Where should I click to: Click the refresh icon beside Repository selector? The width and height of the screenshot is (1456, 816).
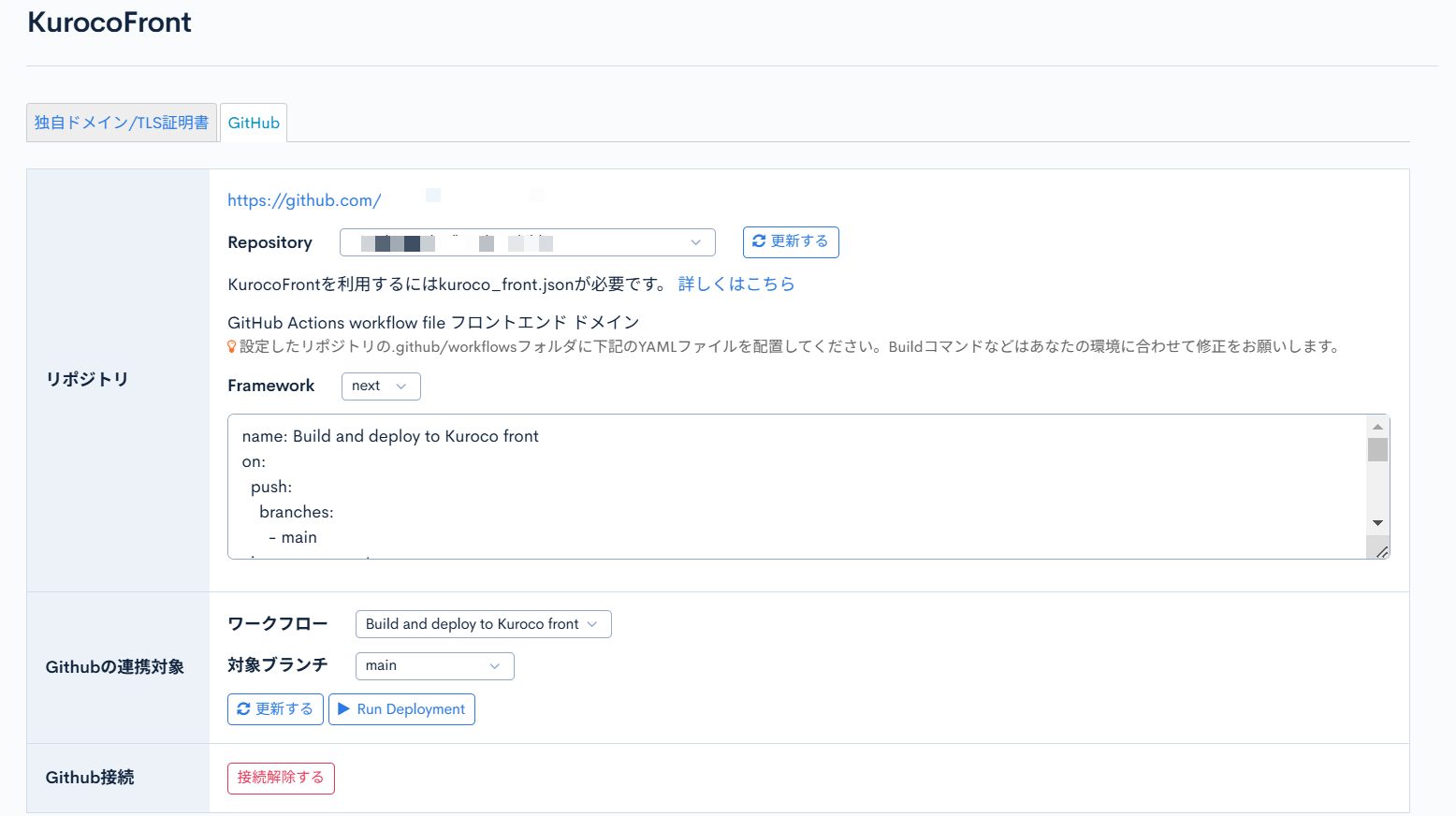pos(759,241)
